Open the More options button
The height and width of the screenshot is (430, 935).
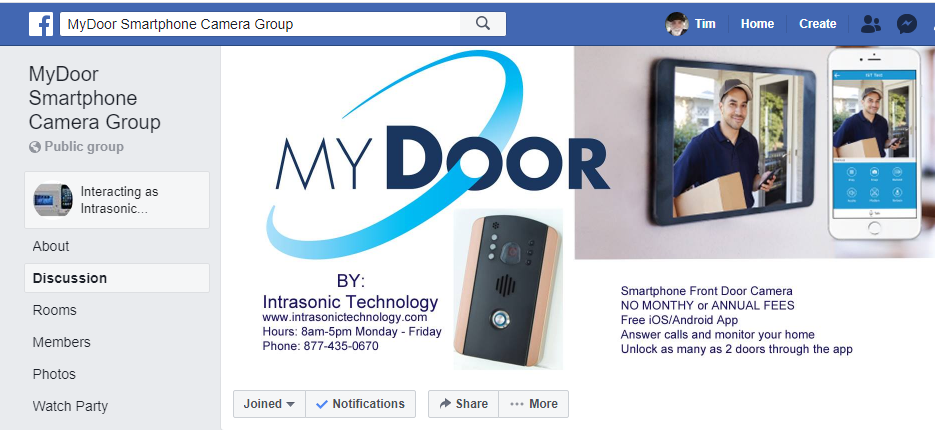[534, 404]
